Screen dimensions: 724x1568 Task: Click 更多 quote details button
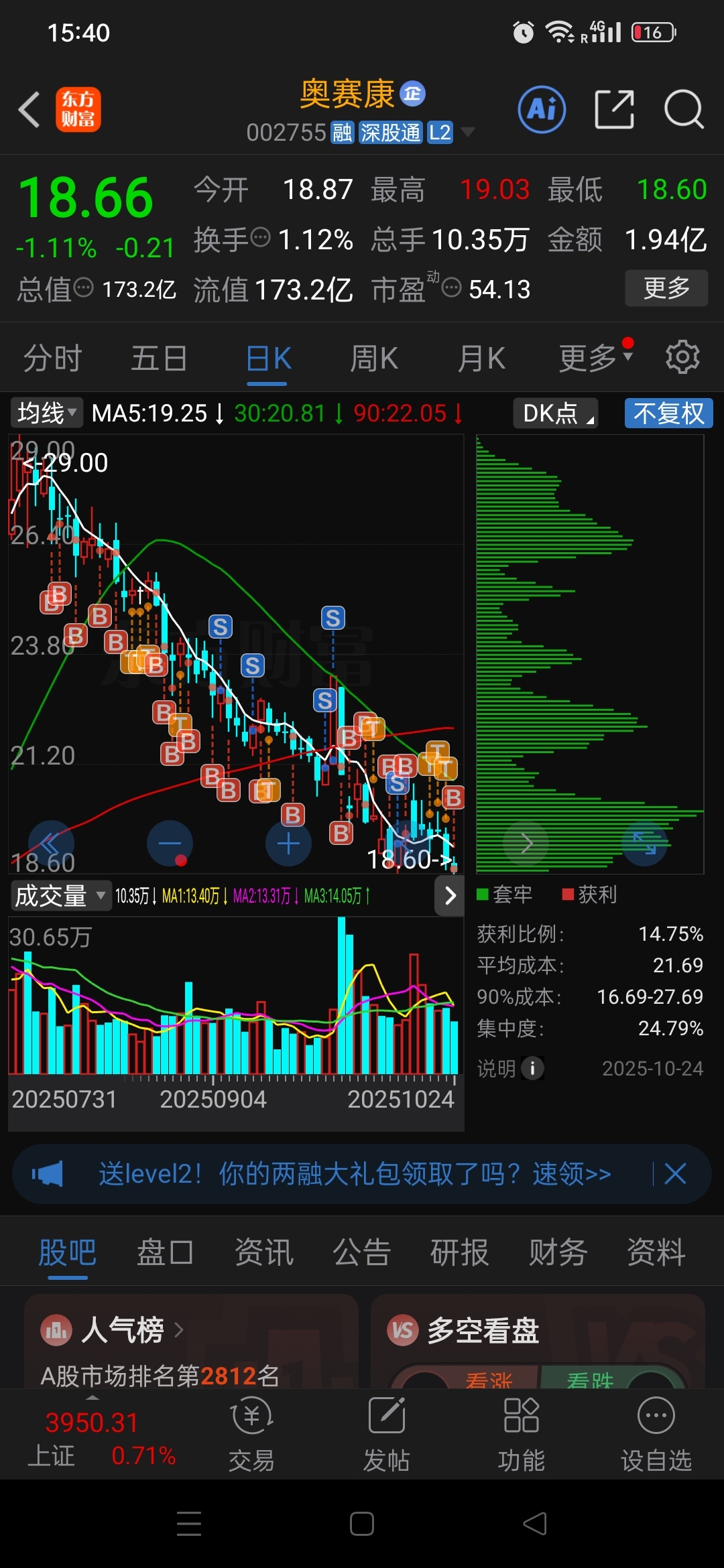(666, 288)
